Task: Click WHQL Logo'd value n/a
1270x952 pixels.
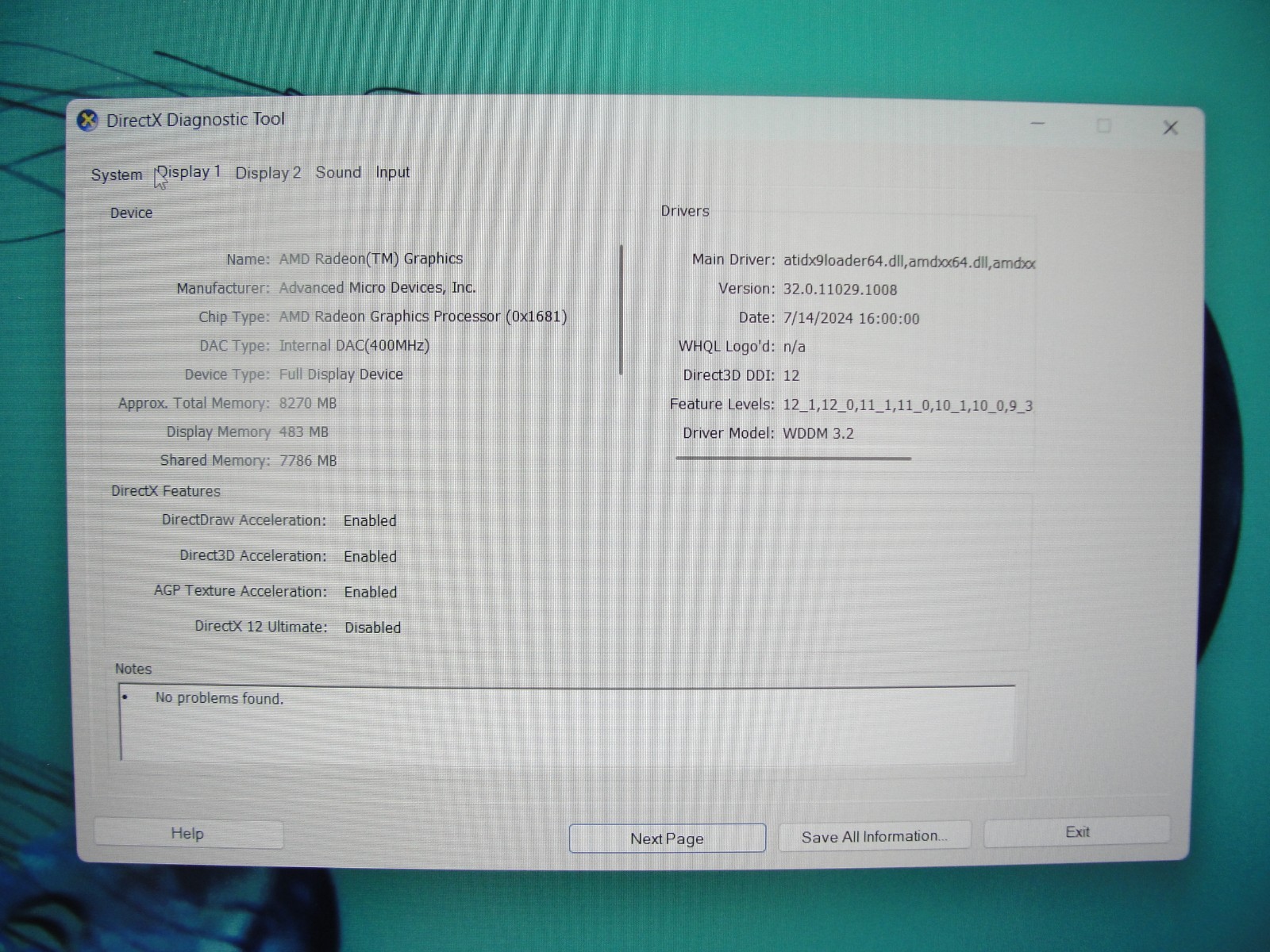Action: click(x=794, y=347)
